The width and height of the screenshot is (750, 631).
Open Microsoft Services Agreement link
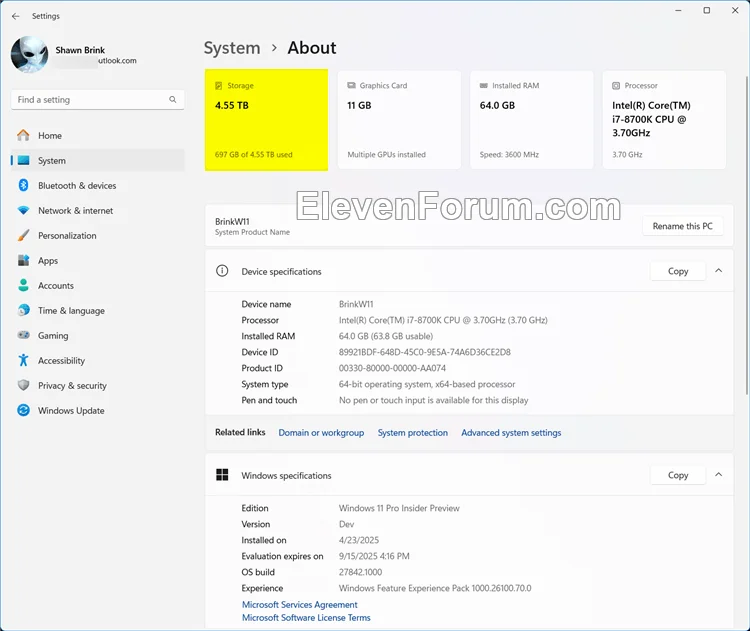[300, 605]
